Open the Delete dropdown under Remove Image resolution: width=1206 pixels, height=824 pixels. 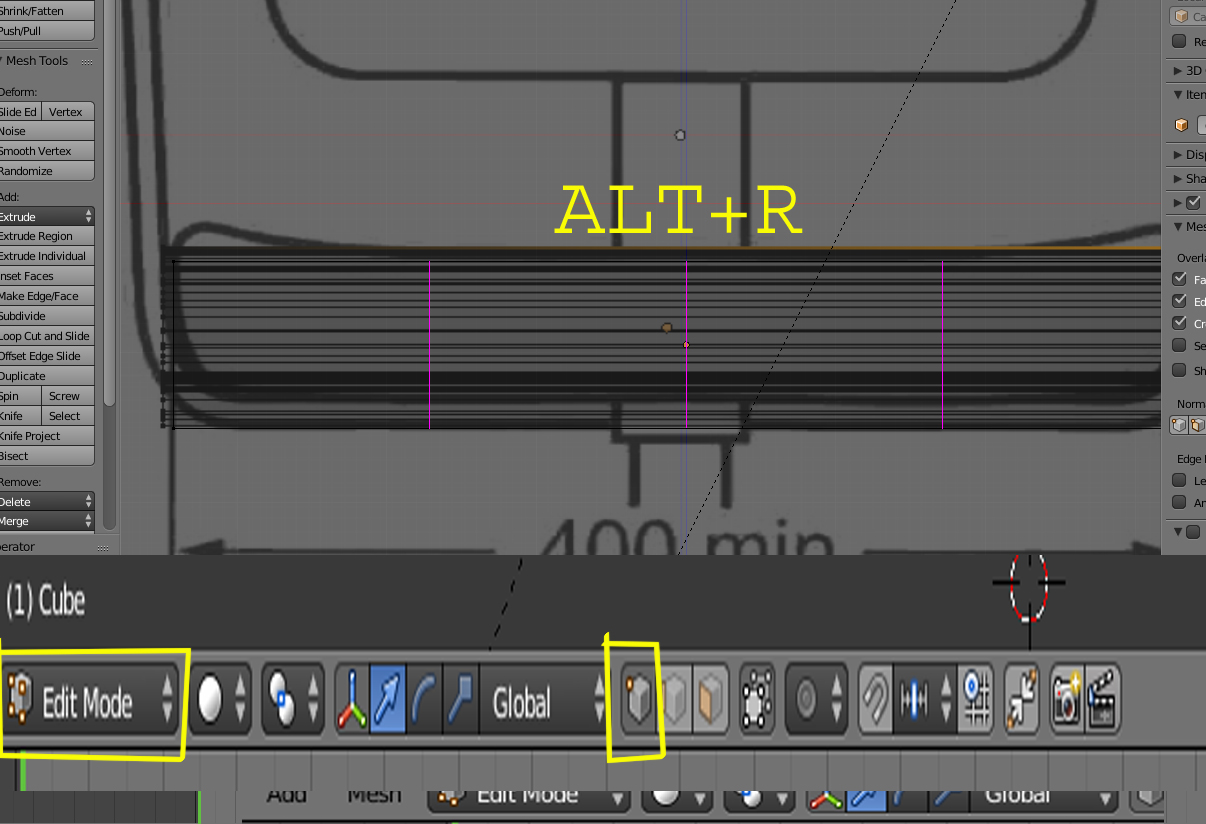click(47, 501)
